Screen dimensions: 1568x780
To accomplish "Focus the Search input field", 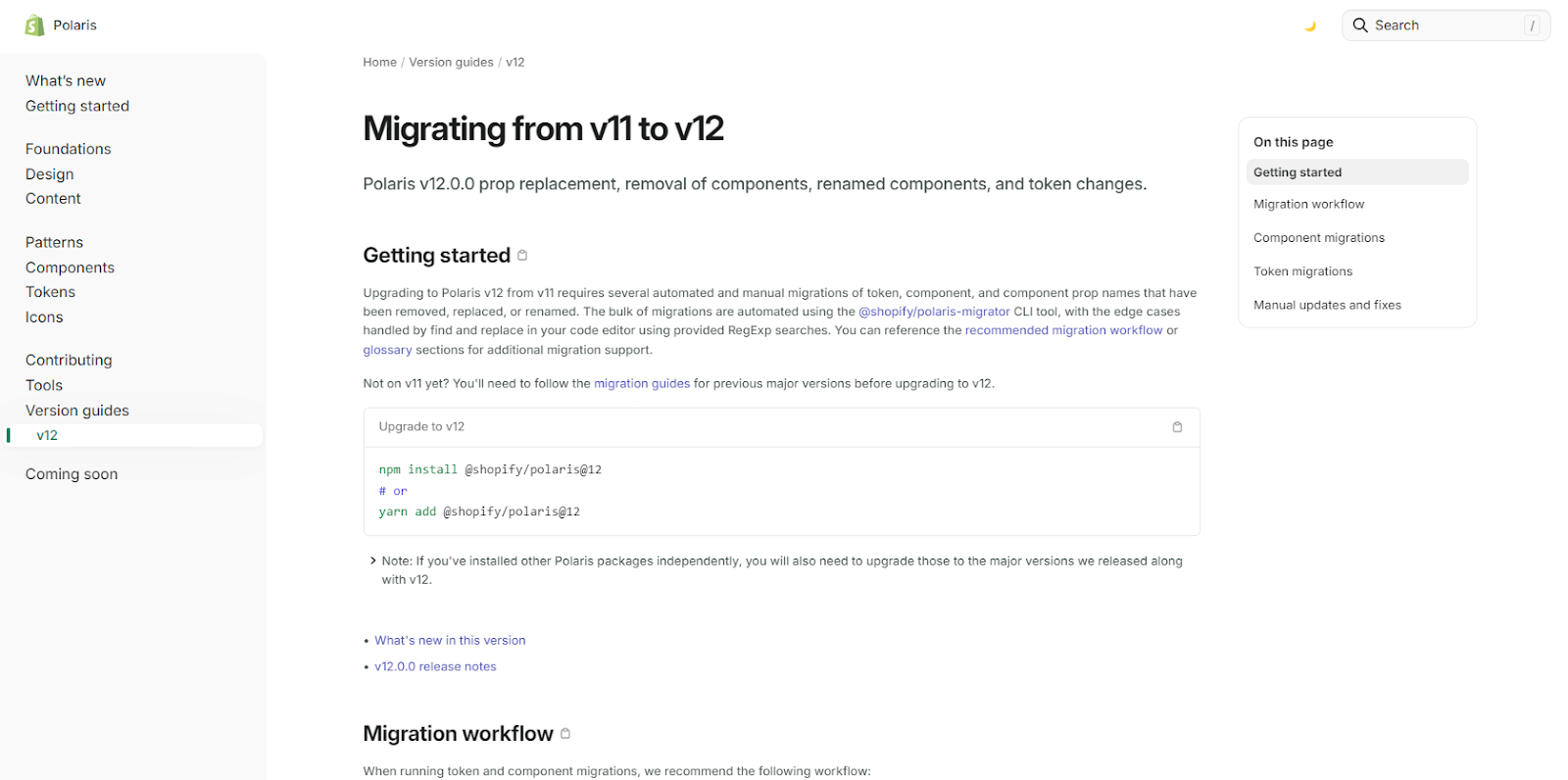I will coord(1446,25).
